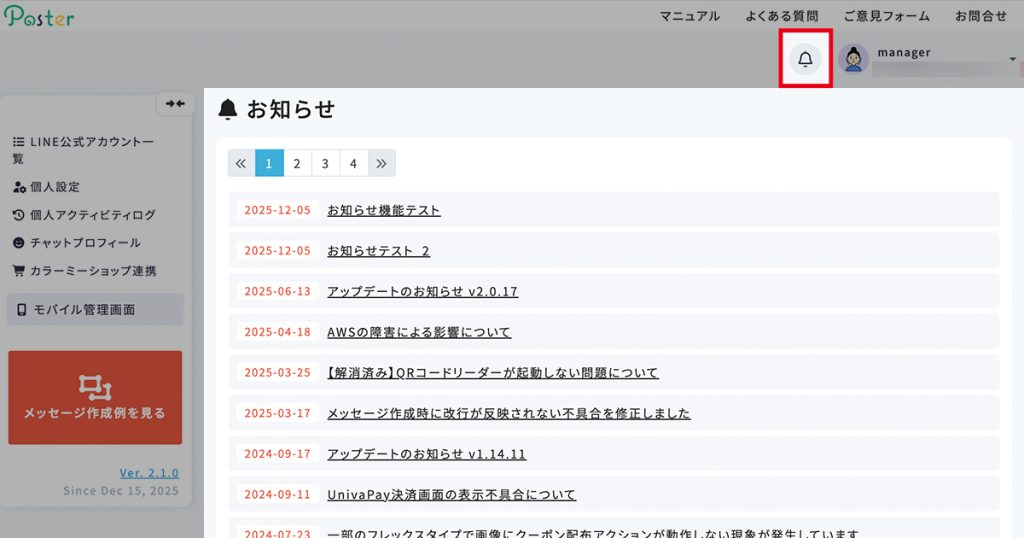Open 個人設定 in the sidebar
1024x538 pixels.
click(x=54, y=187)
